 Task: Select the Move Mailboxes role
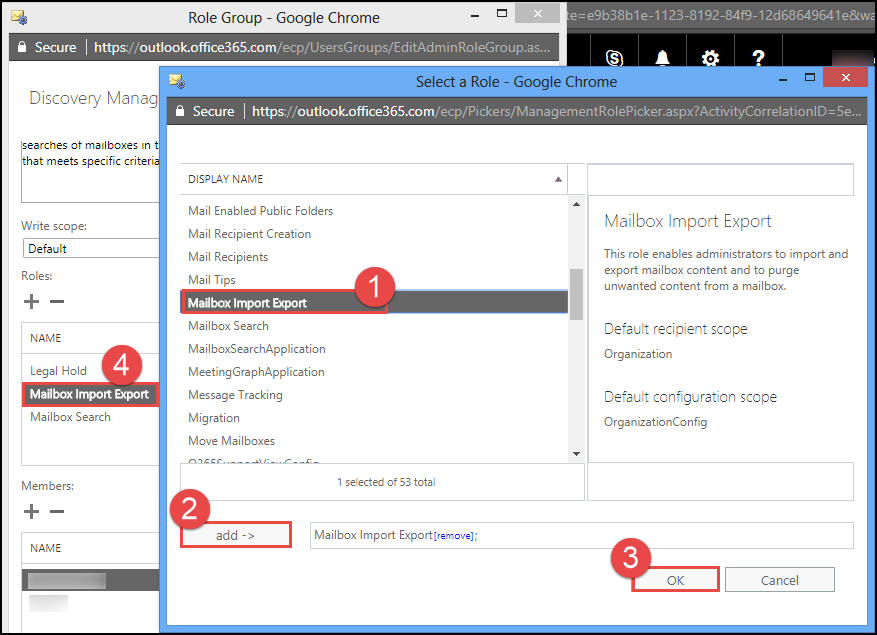click(374, 440)
